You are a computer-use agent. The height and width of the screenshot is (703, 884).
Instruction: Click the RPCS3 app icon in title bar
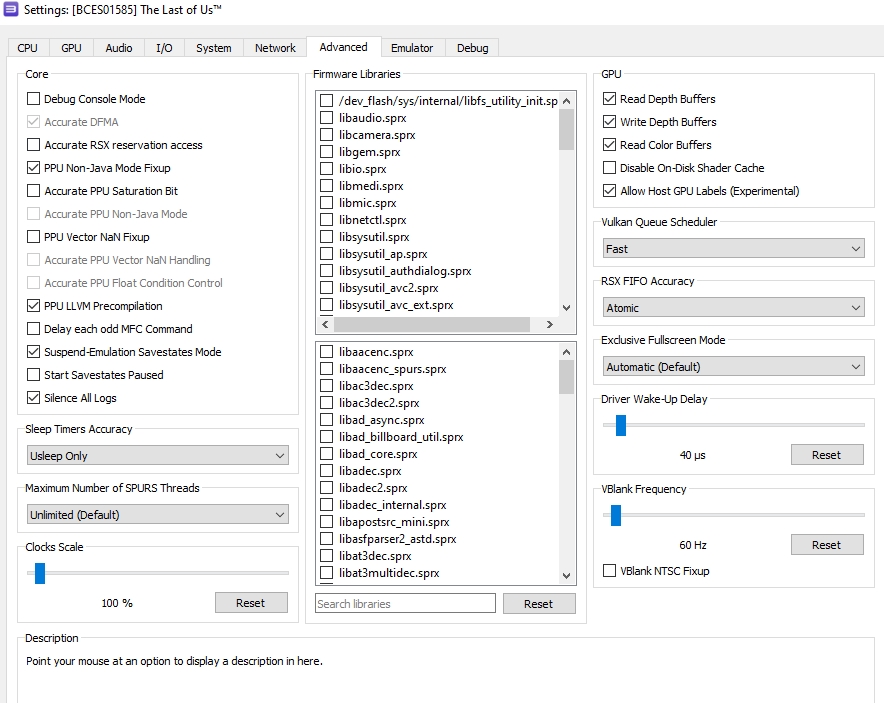11,10
